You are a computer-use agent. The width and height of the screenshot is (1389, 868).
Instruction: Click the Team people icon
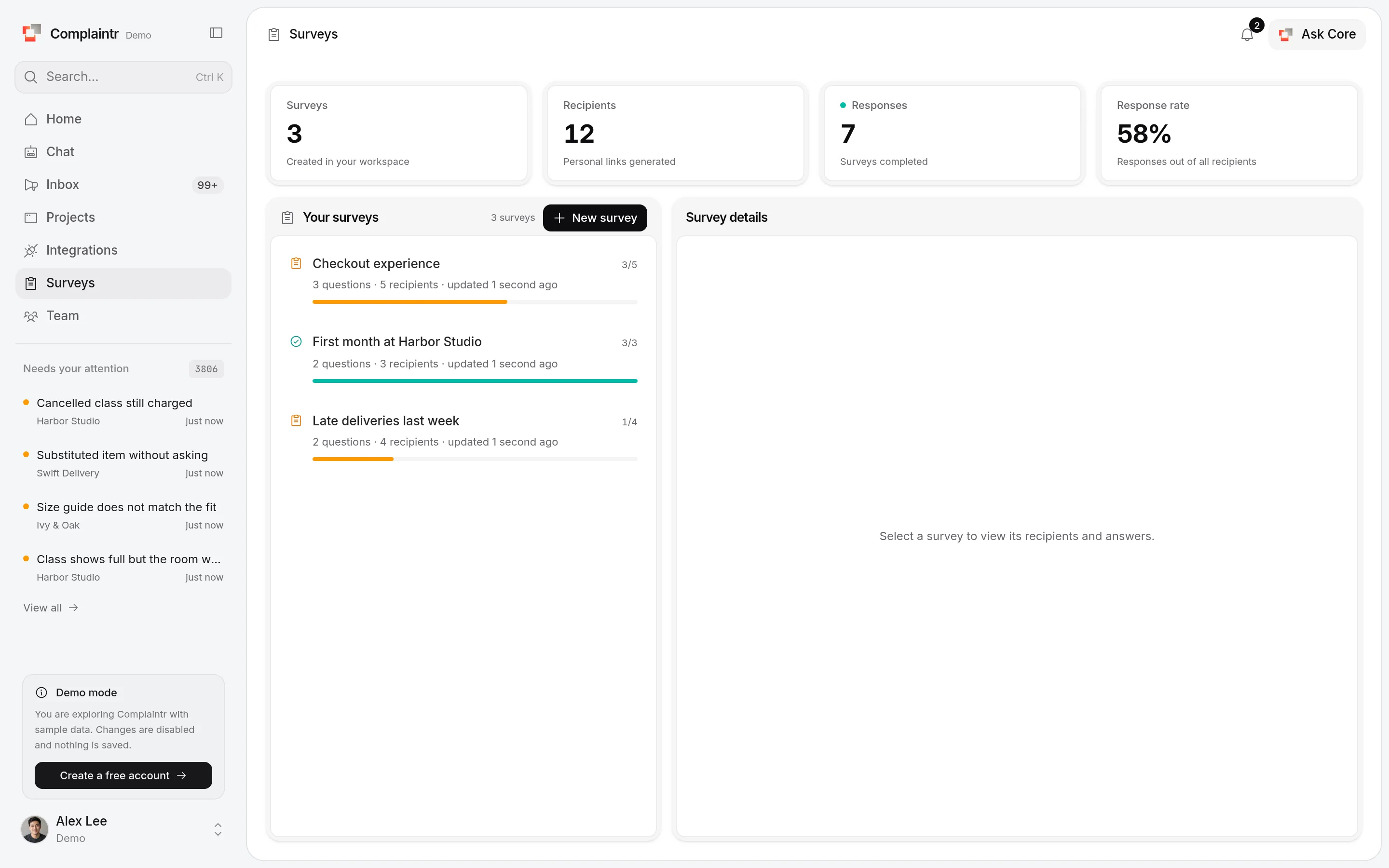[31, 316]
